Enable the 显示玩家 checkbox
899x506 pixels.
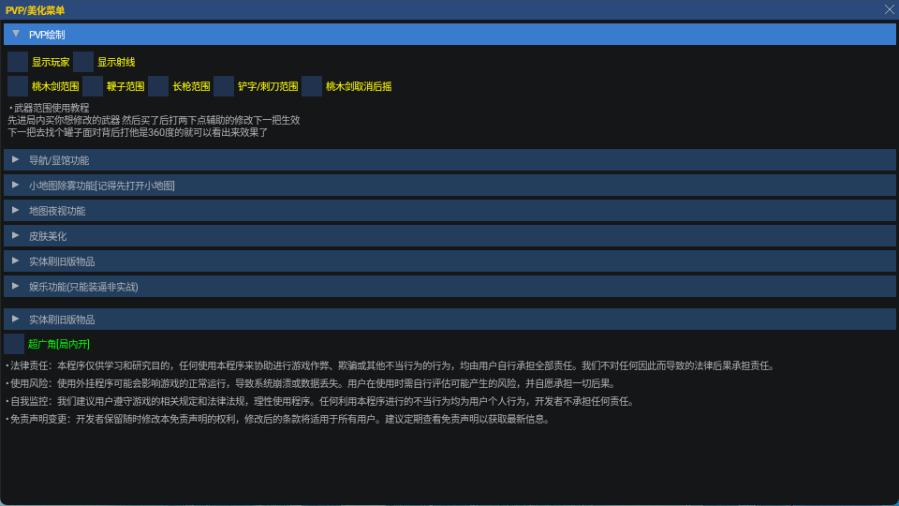pyautogui.click(x=18, y=62)
